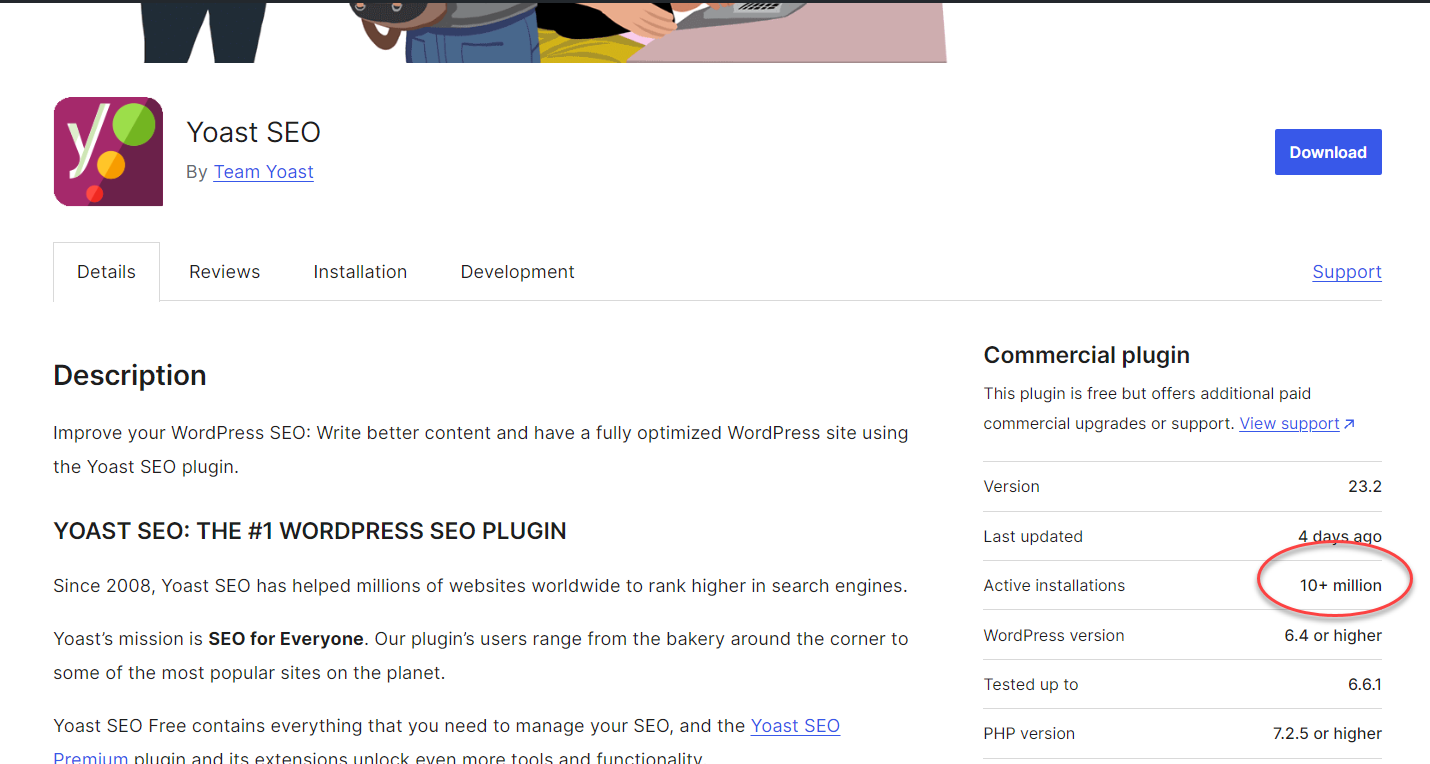Select the Details tab
This screenshot has height=764, width=1430.
point(106,271)
